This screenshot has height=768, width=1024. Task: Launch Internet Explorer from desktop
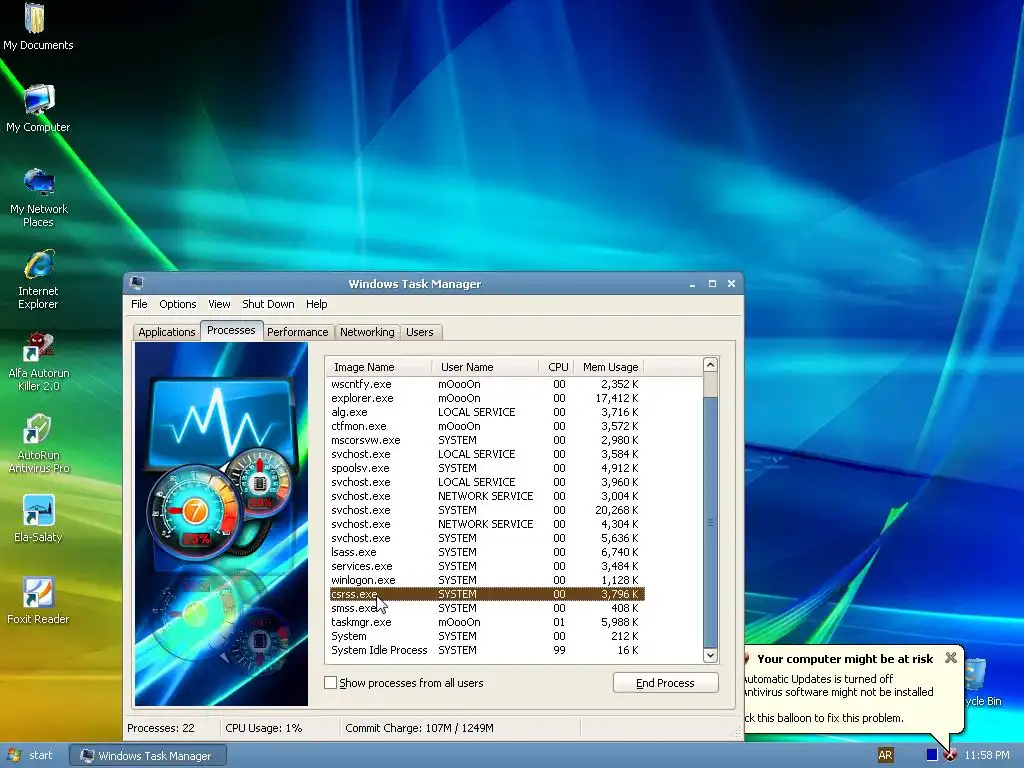click(39, 279)
